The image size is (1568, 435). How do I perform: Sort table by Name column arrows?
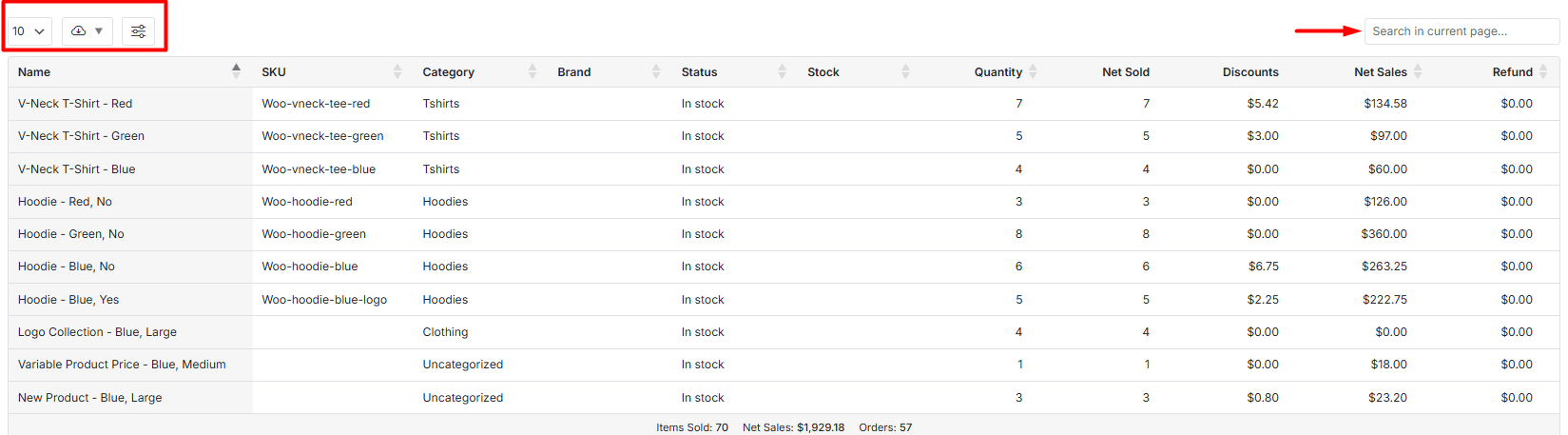(x=236, y=71)
